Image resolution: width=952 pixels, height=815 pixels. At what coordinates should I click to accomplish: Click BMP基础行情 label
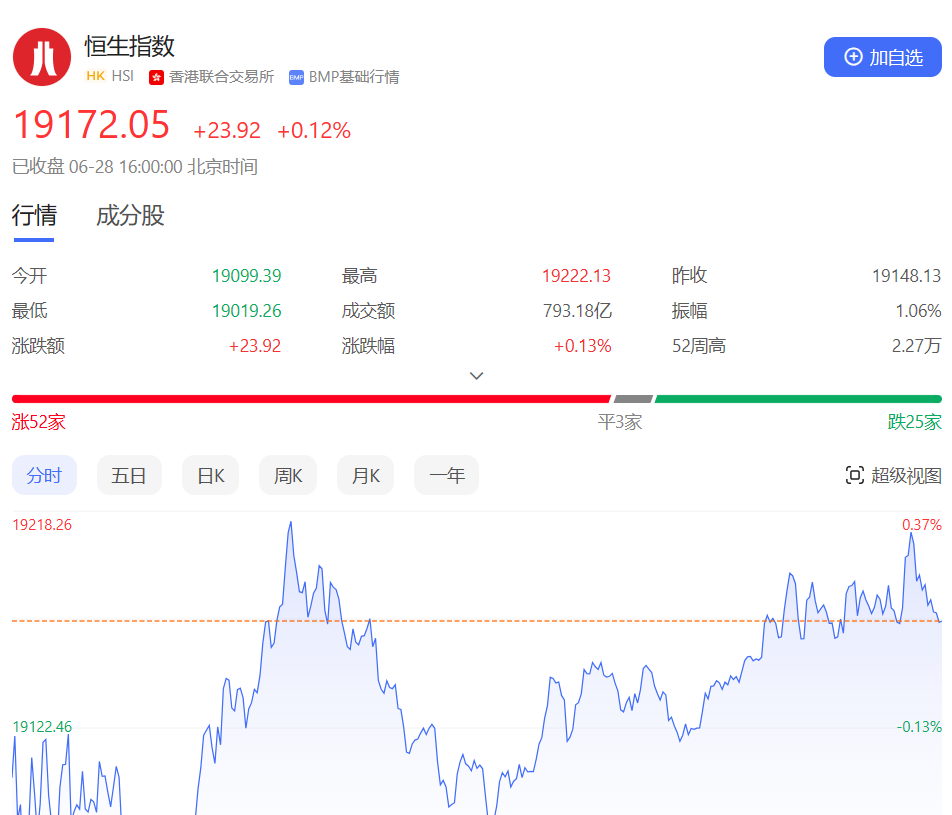point(353,77)
